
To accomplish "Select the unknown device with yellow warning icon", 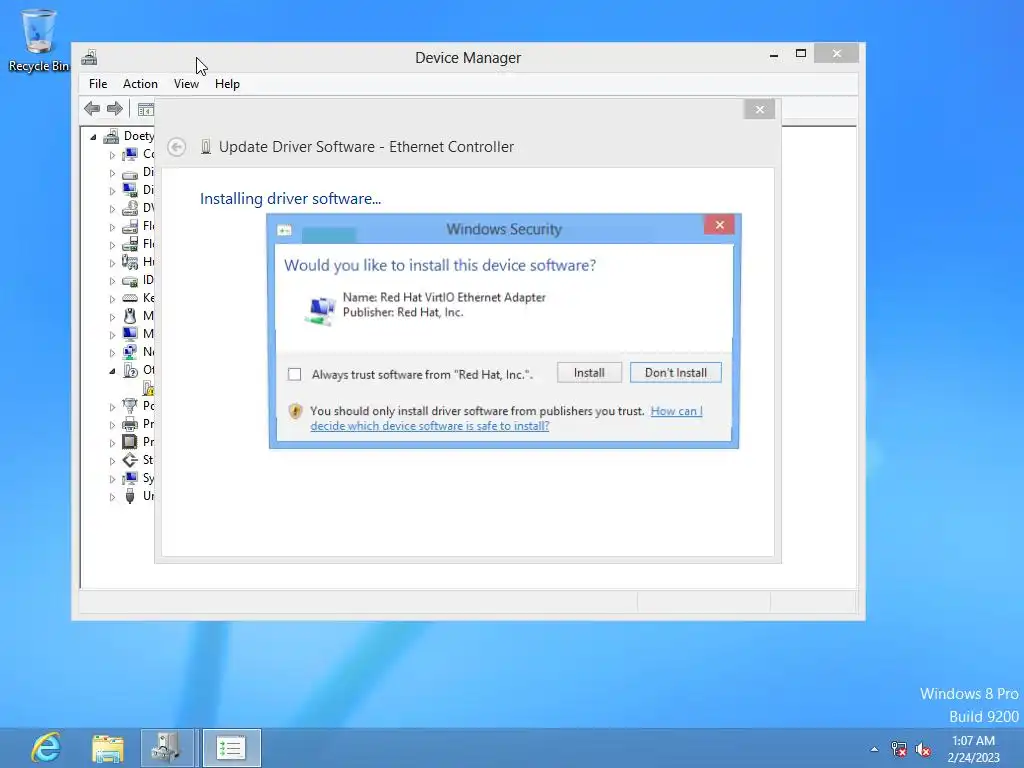I will pyautogui.click(x=148, y=389).
